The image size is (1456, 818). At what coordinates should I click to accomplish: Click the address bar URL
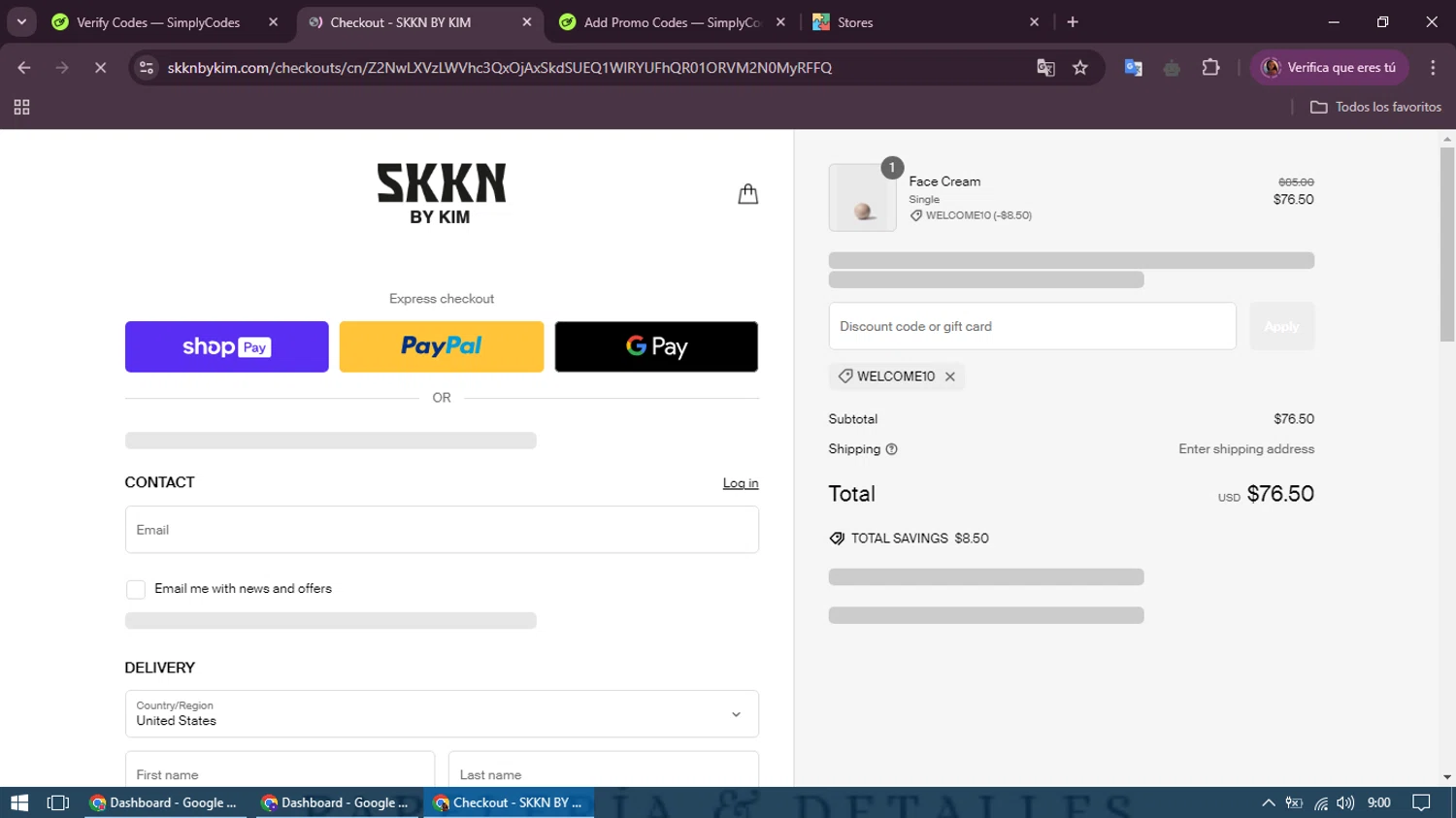pos(500,68)
